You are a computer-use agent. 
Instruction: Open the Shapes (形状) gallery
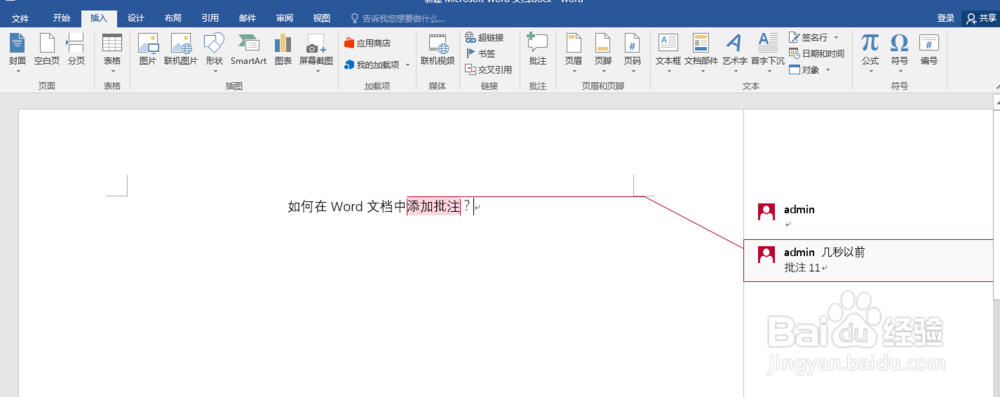point(214,52)
